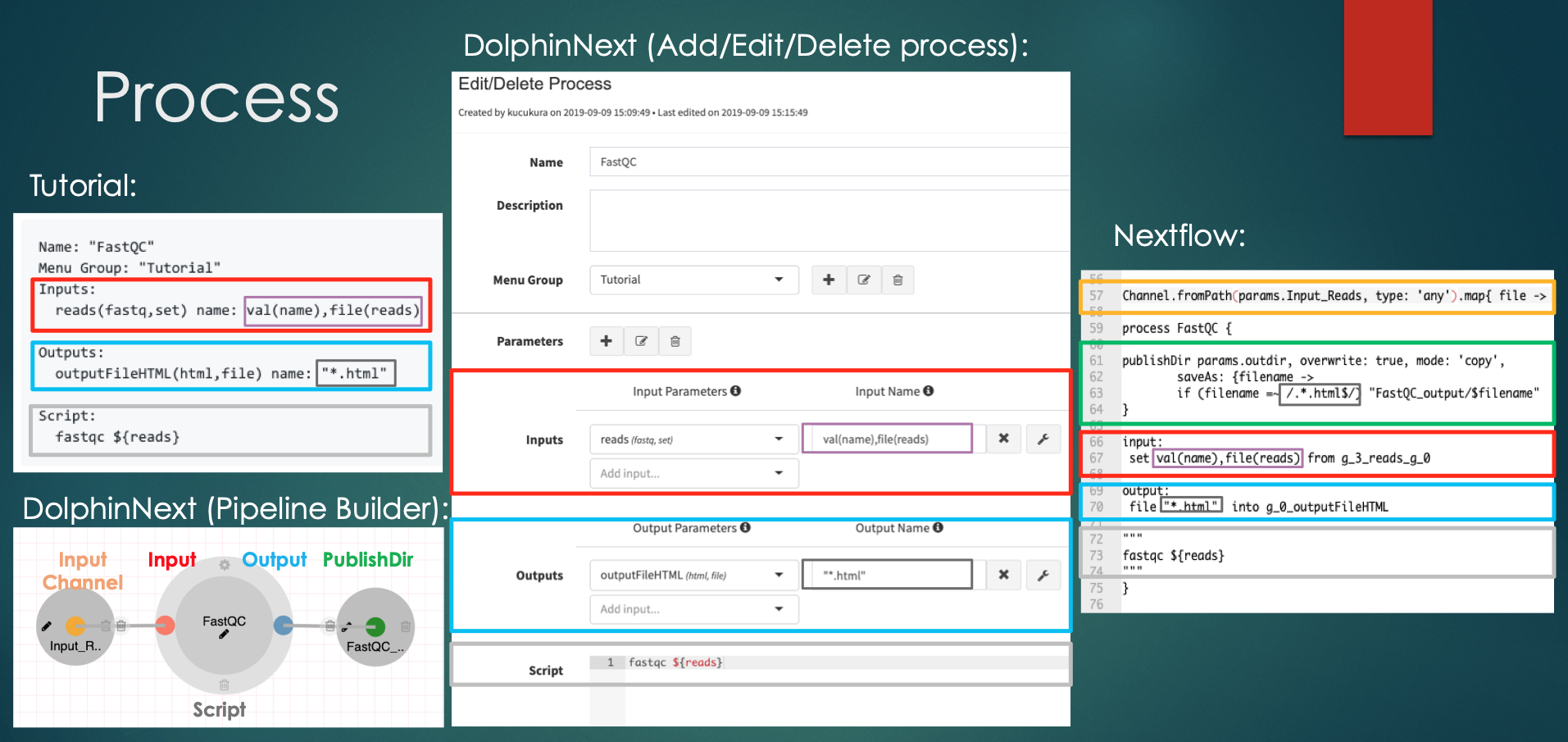
Task: Select the Input_R.. node label
Action: tap(75, 646)
